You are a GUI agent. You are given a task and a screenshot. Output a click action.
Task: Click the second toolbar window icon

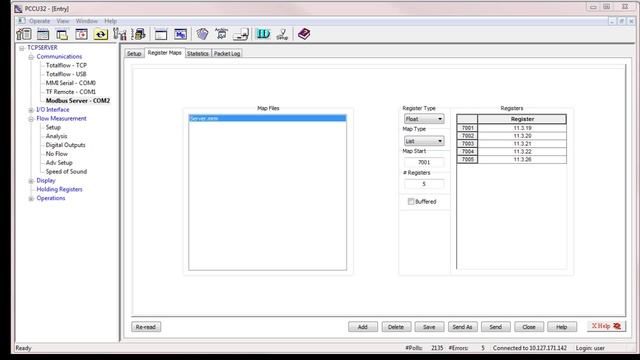[x=43, y=34]
